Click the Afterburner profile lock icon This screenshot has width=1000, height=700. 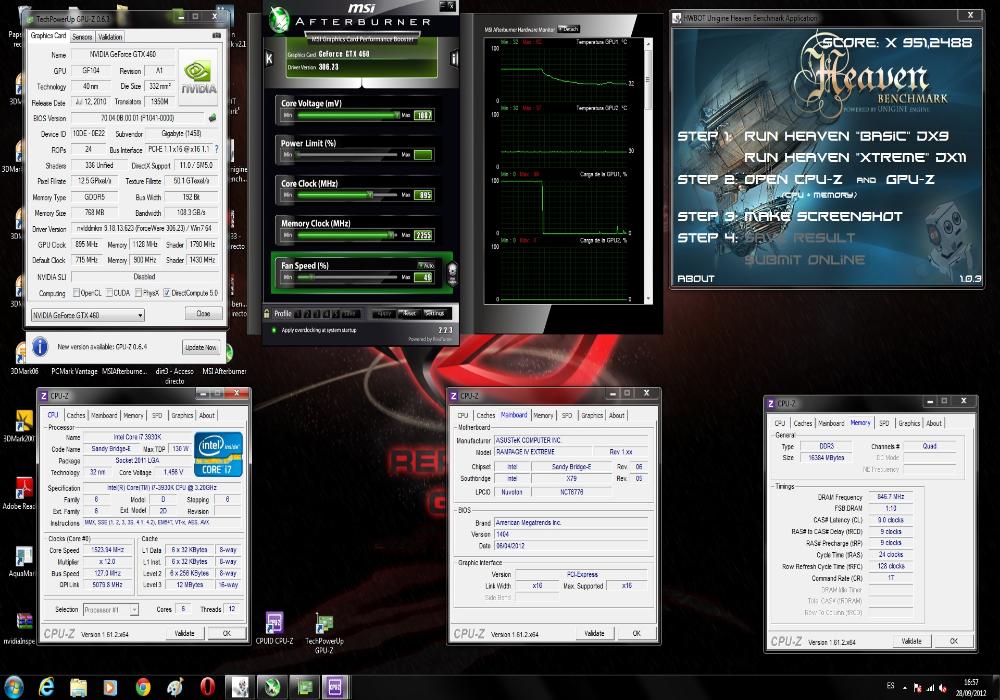point(267,313)
